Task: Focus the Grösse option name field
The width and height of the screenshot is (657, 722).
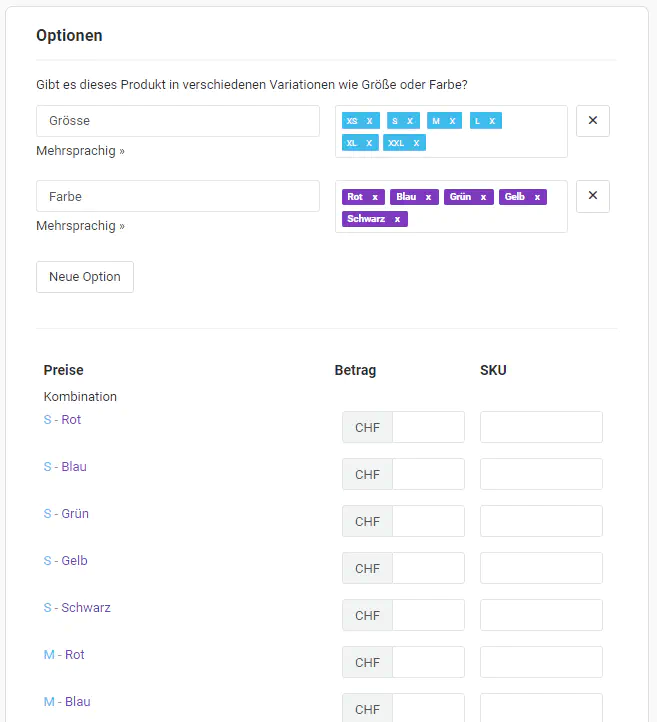Action: (178, 121)
